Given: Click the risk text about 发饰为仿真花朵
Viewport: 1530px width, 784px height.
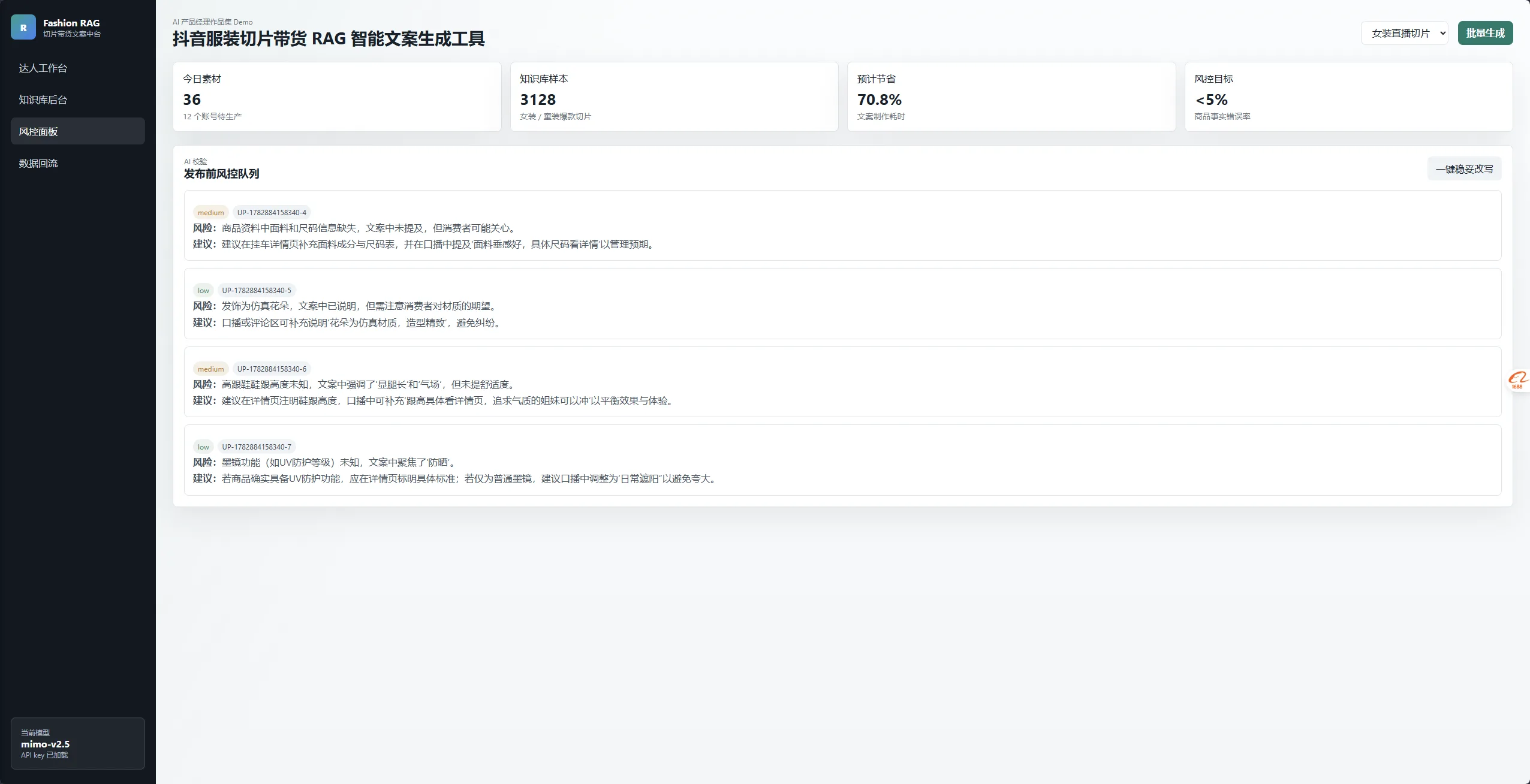Looking at the screenshot, I should tap(347, 306).
